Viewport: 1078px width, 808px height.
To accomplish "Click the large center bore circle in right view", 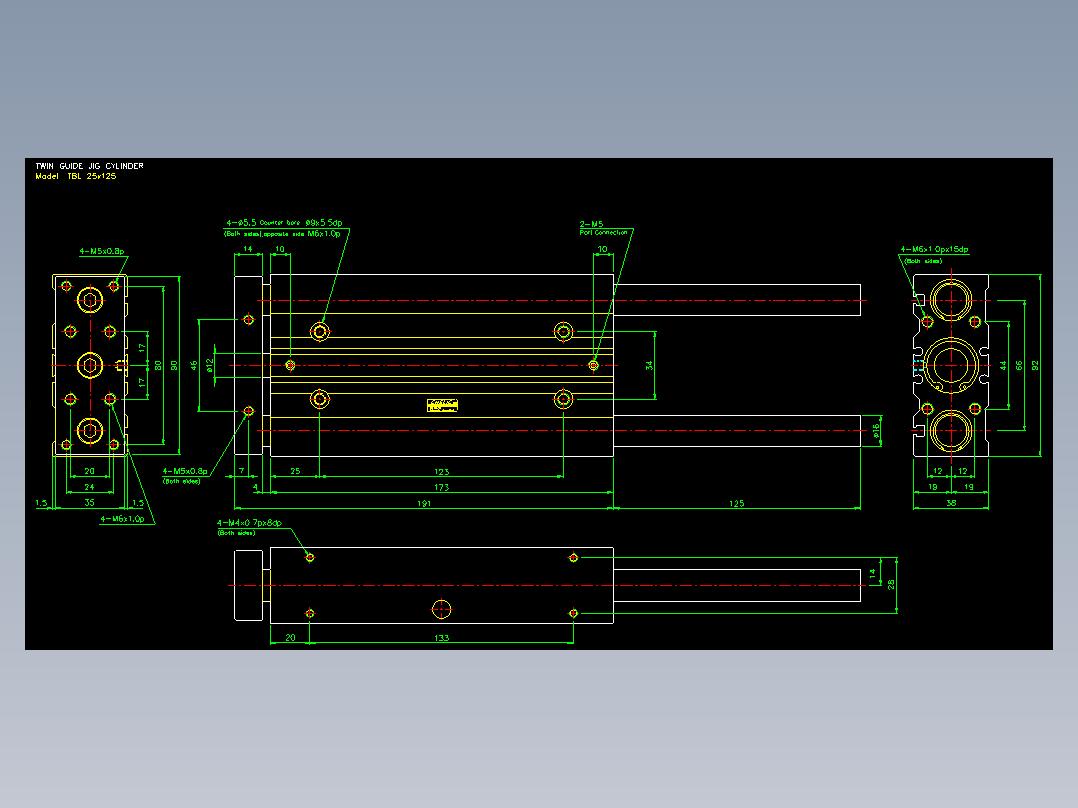I will point(951,365).
